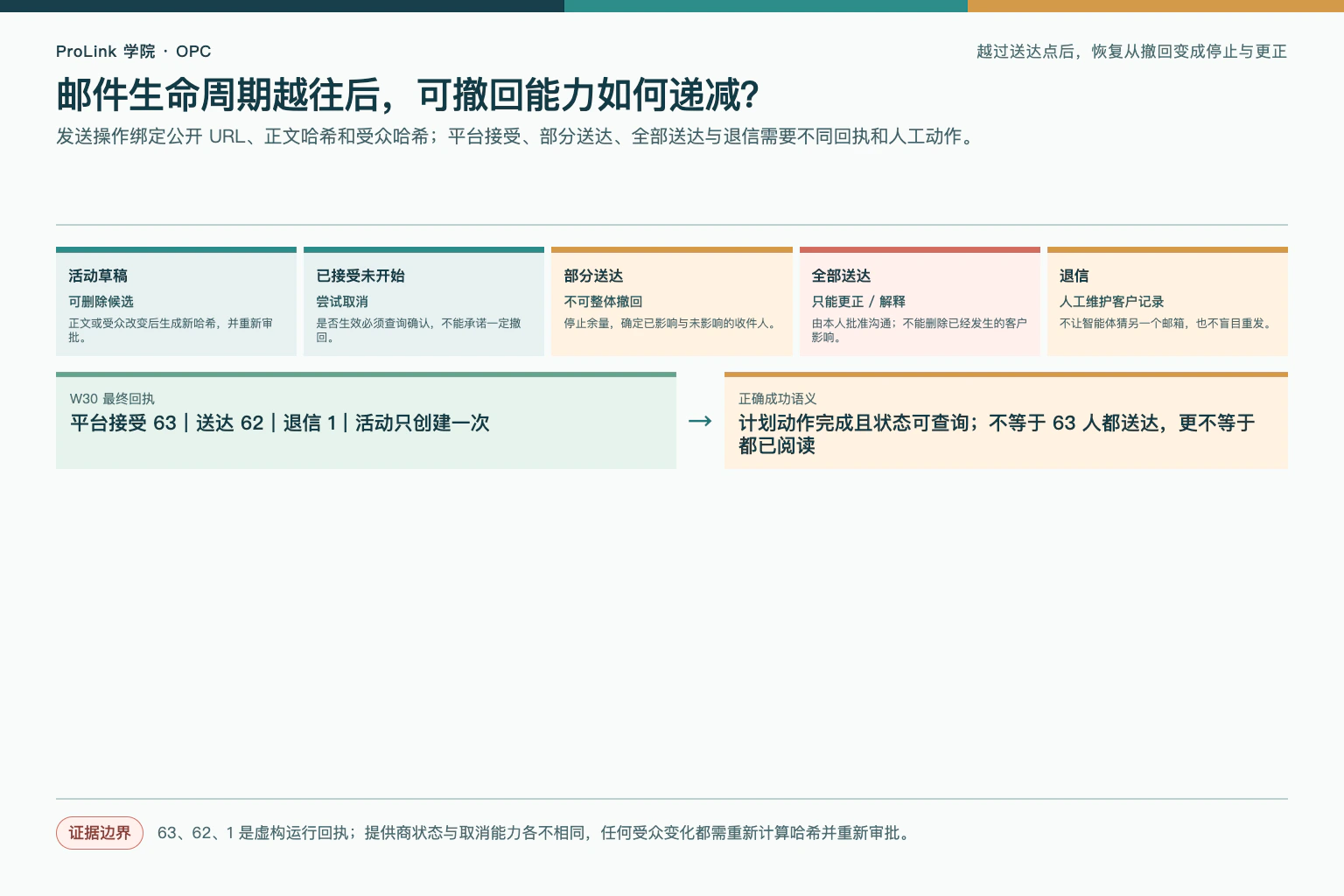Click description 是否生效必须查询确认

tap(418, 330)
